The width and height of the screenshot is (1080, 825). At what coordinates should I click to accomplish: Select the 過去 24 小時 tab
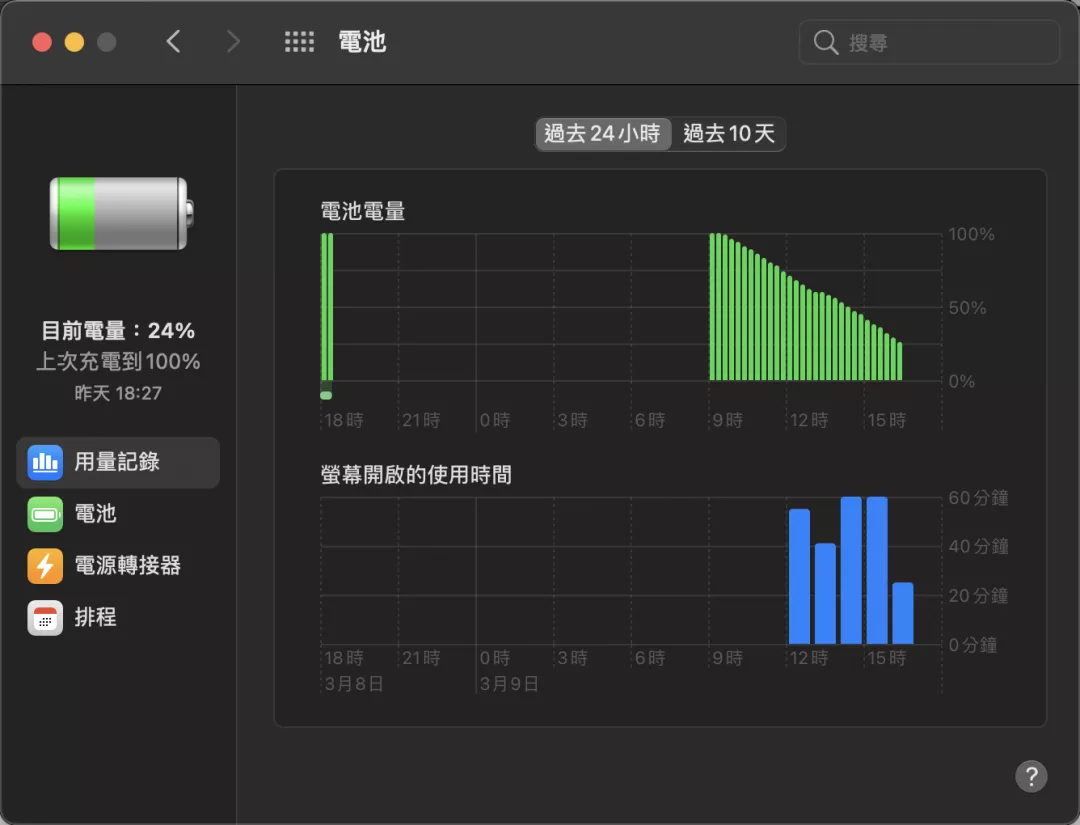(603, 134)
